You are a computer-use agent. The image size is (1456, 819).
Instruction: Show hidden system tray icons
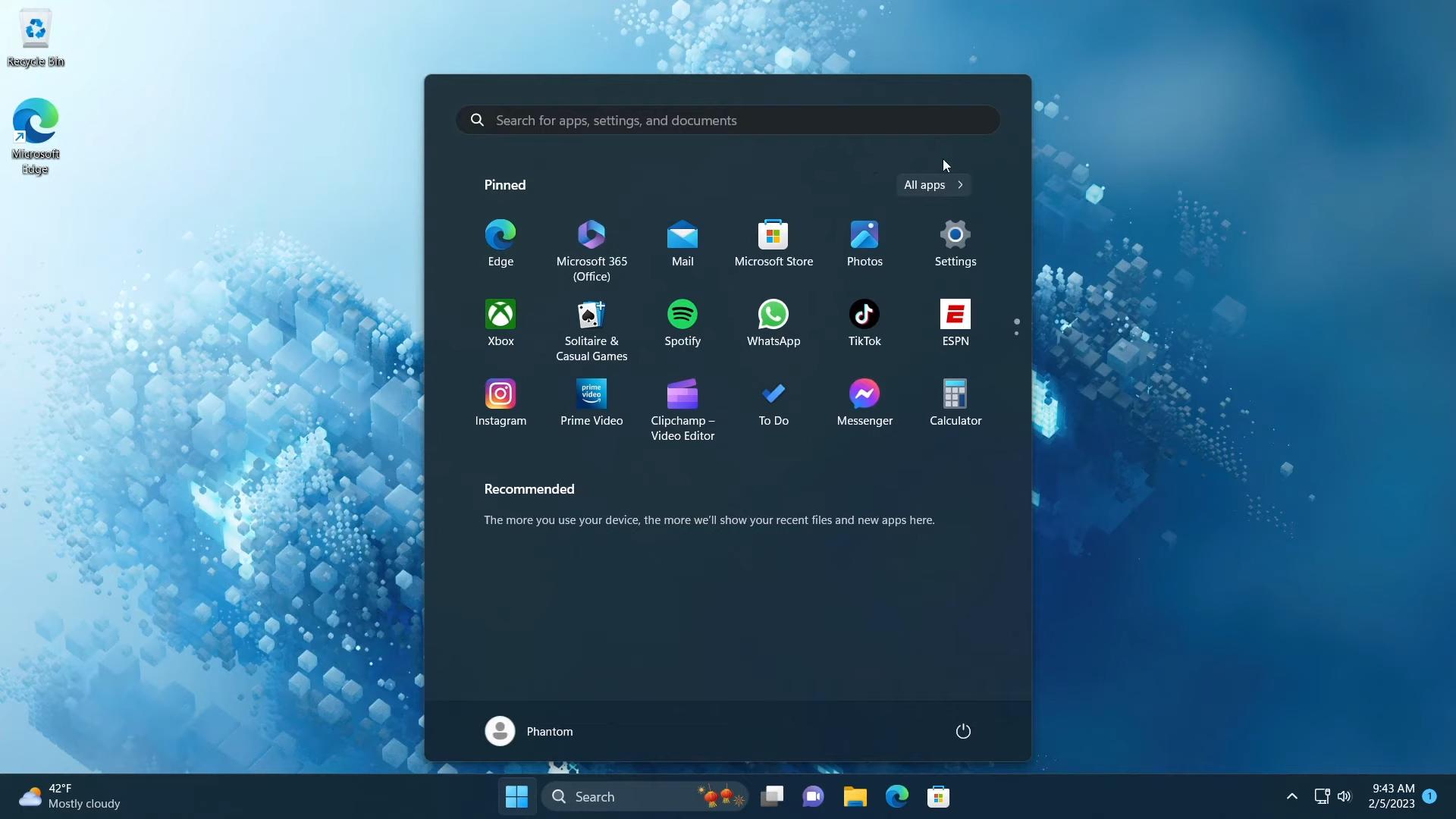pos(1292,796)
